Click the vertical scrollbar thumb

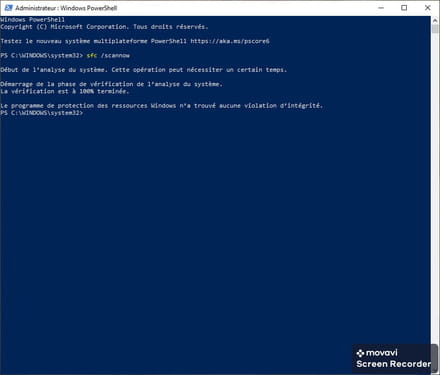tap(435, 29)
